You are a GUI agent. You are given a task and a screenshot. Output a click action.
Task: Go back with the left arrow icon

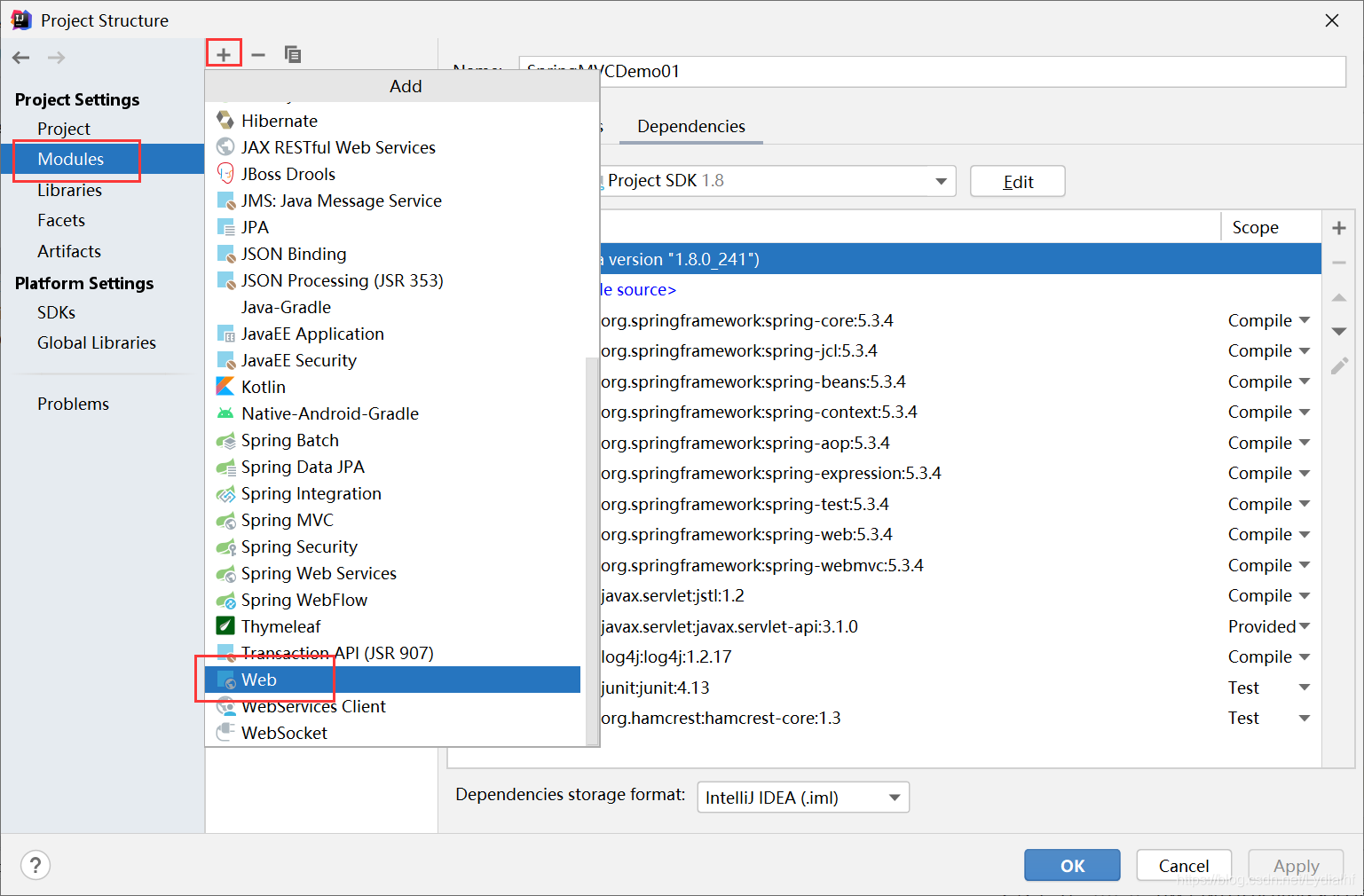pyautogui.click(x=21, y=58)
